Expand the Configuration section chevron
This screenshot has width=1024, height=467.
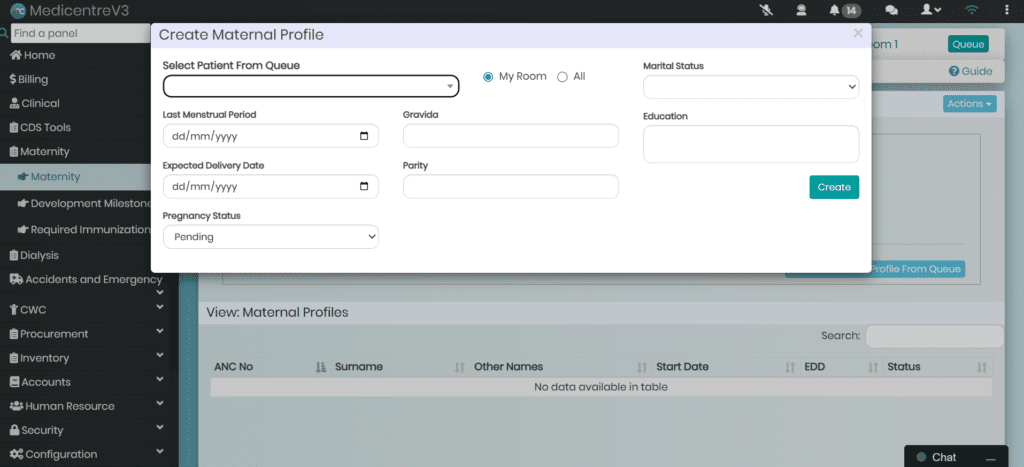pyautogui.click(x=160, y=453)
